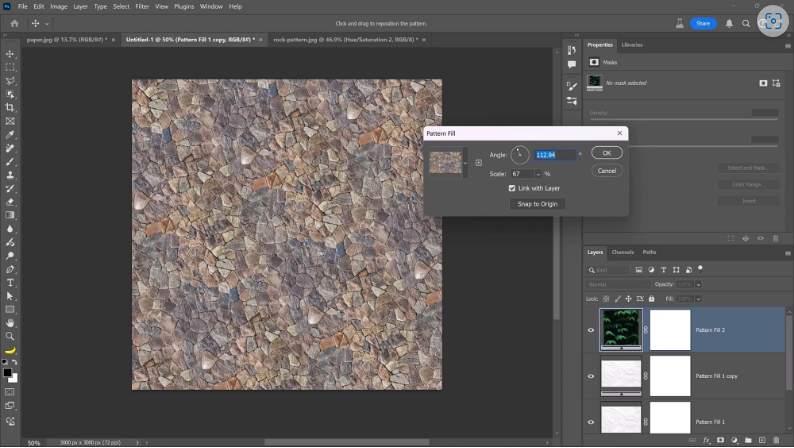
Task: Select the Eraser tool
Action: coord(10,202)
